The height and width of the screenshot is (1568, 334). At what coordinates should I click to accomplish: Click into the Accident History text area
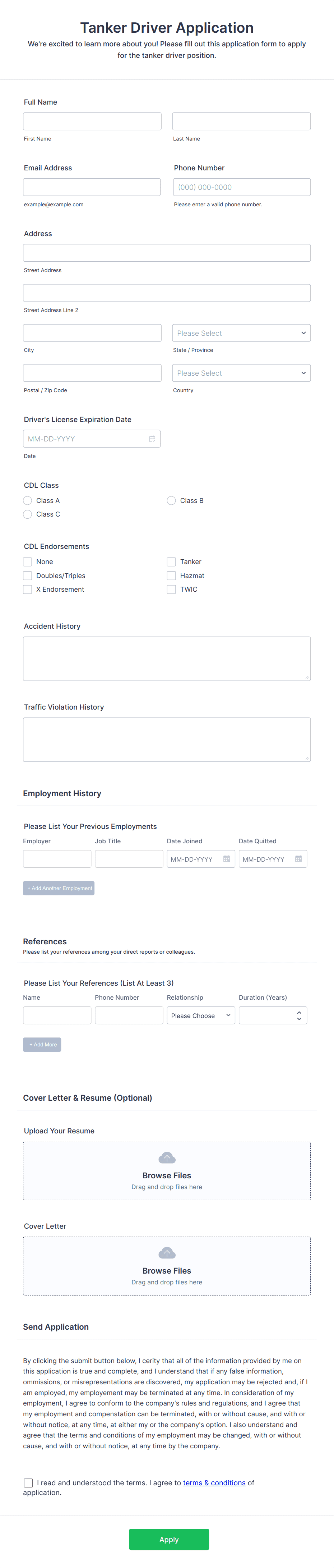(x=167, y=659)
